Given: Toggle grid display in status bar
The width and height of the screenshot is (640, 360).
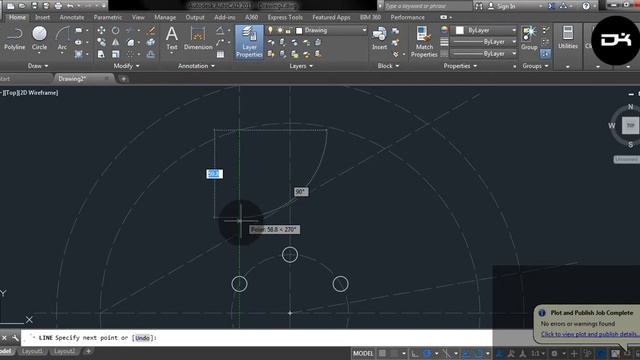Looking at the screenshot, I should [x=382, y=353].
